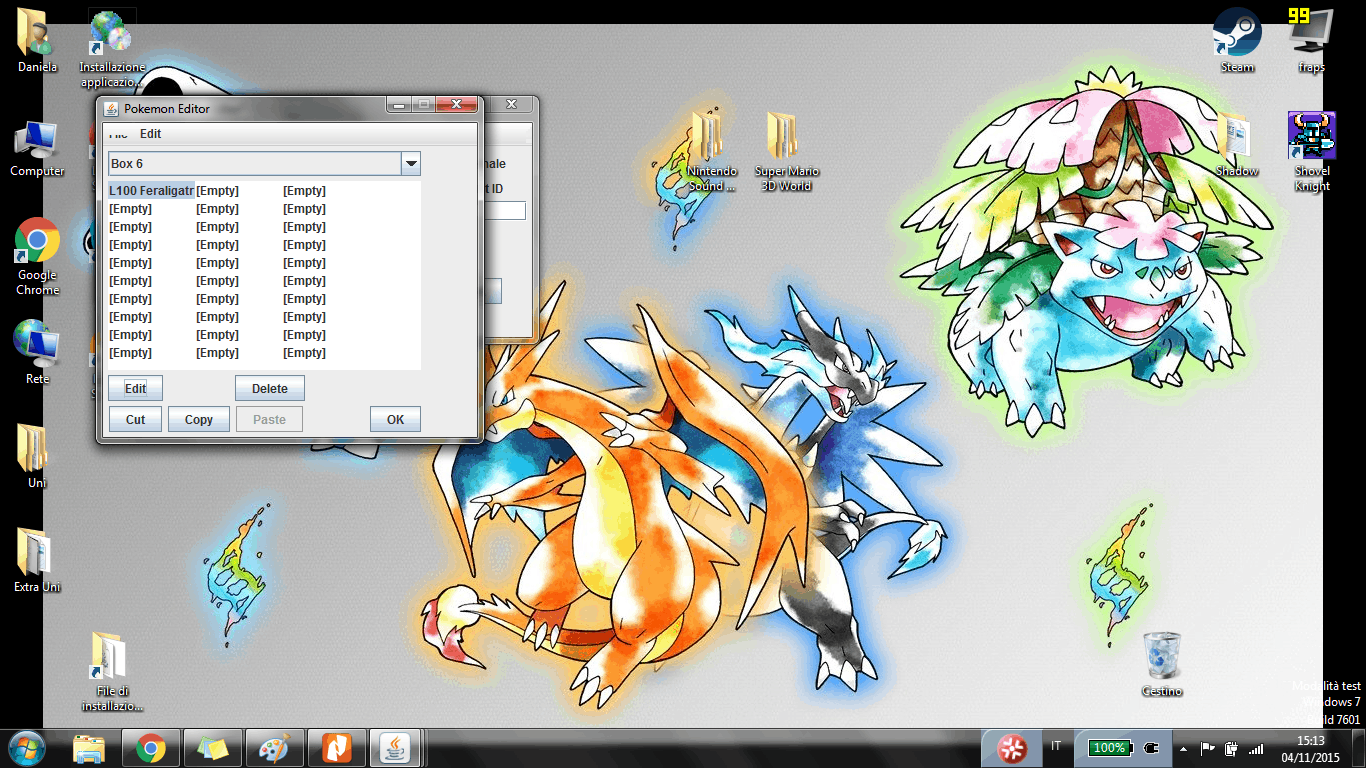Select the Shovel Knight shortcut
The width and height of the screenshot is (1366, 768).
pos(1311,152)
